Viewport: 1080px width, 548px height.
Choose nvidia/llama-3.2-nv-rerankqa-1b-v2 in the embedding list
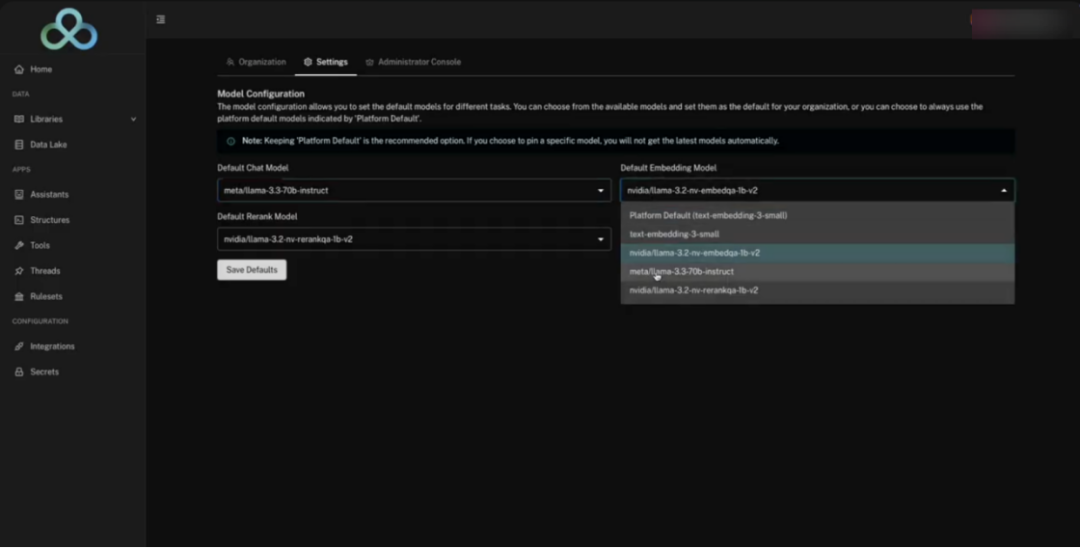817,290
